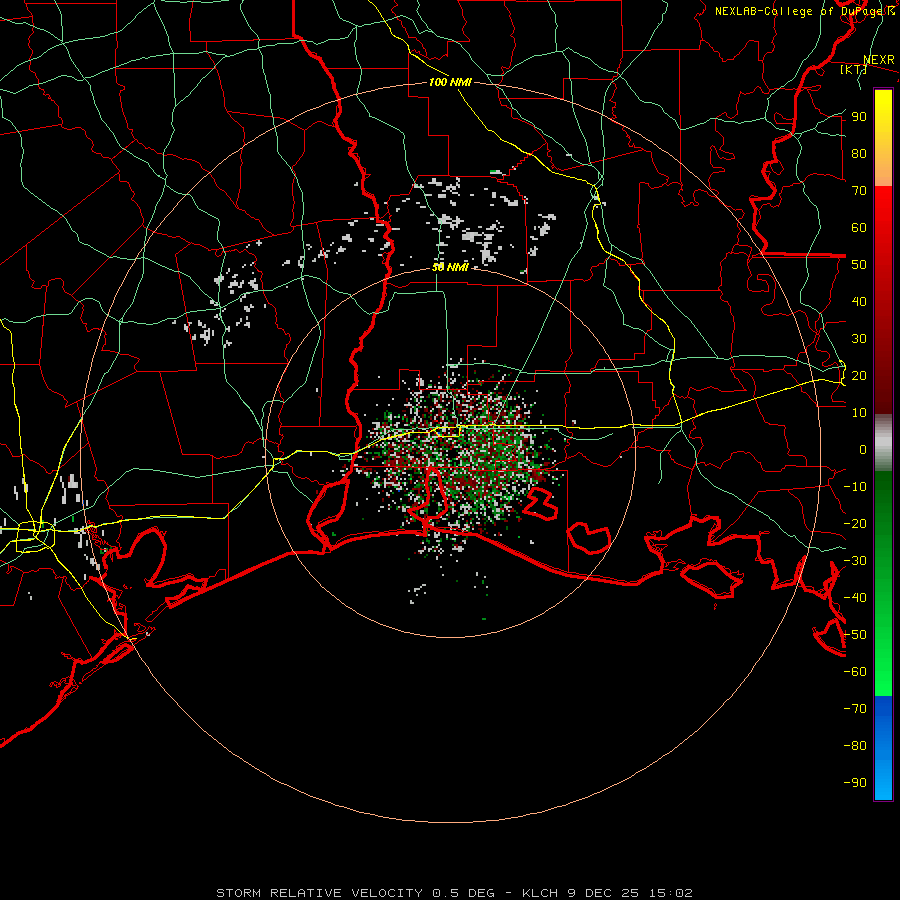Click the -80 value on the velocity scale
The height and width of the screenshot is (900, 900).
point(855,746)
